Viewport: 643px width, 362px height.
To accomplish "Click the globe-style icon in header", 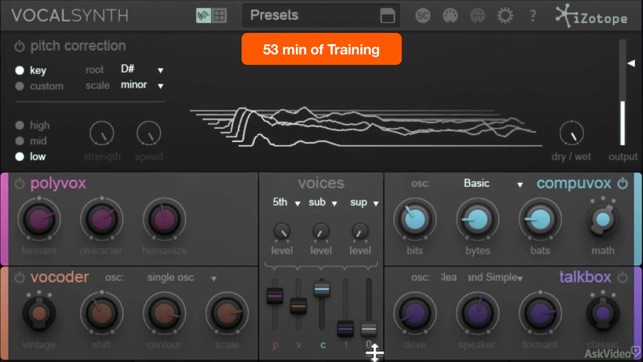I will (477, 16).
